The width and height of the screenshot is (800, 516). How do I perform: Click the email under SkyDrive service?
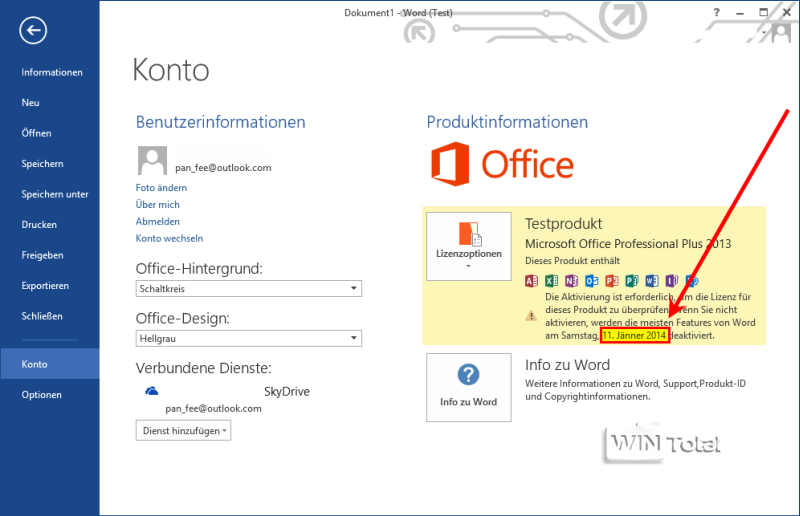coord(213,408)
